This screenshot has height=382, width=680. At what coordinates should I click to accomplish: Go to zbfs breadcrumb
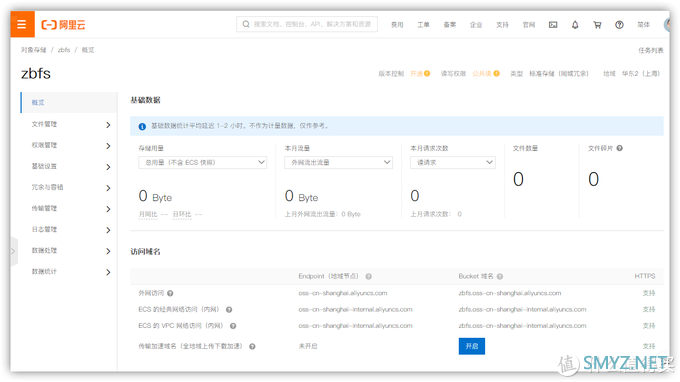[x=64, y=50]
